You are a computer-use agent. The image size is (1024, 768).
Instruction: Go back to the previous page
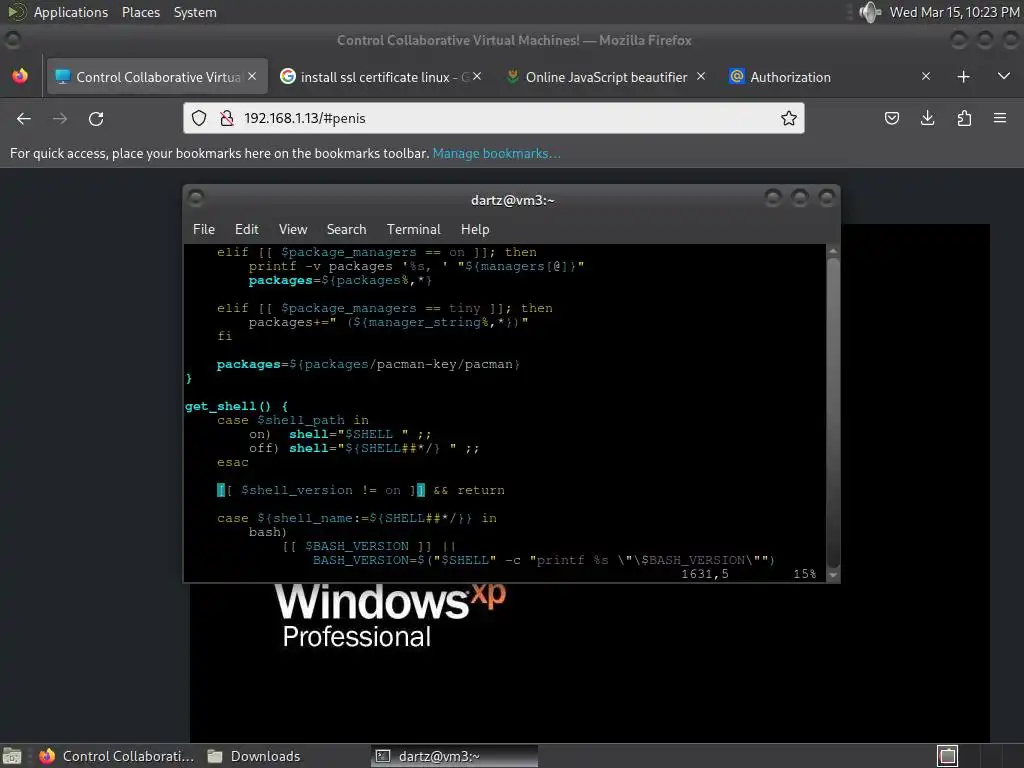tap(24, 118)
